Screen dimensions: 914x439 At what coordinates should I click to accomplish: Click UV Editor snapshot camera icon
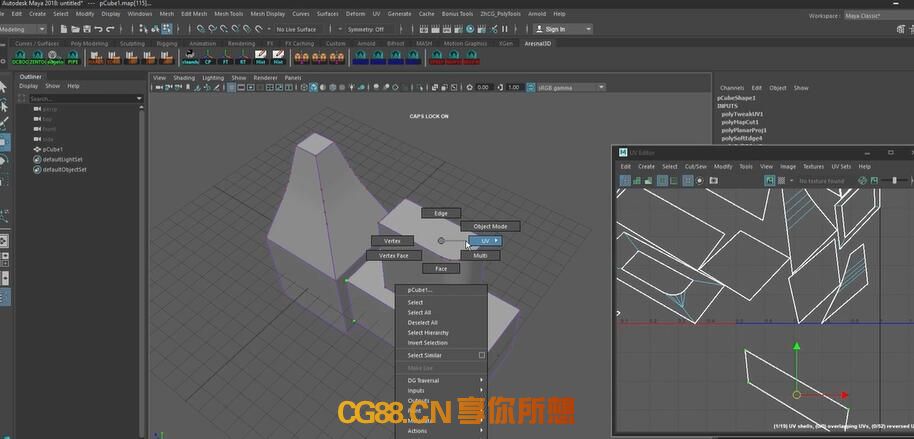[x=713, y=181]
